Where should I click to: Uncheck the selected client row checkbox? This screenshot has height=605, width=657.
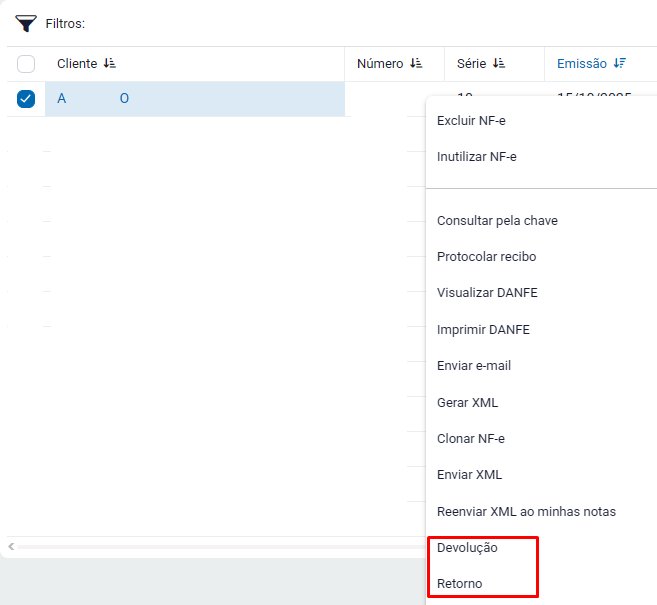tap(26, 99)
